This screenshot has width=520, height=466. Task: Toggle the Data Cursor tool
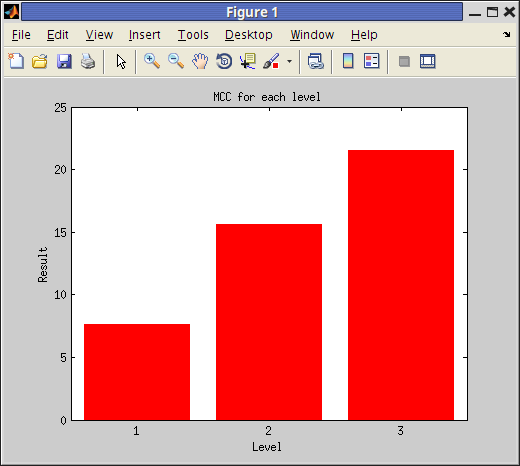(248, 61)
